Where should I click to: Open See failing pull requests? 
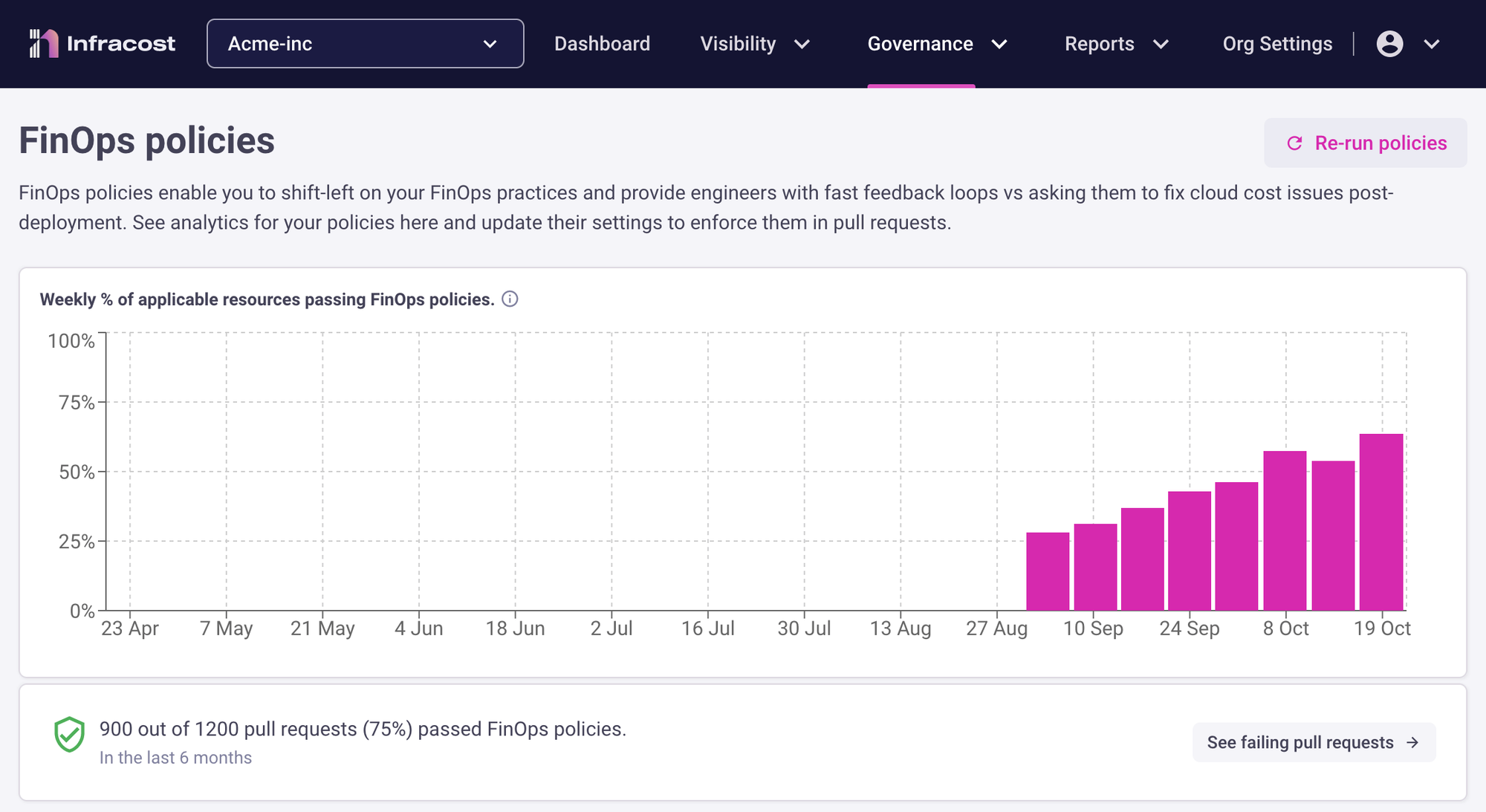tap(1313, 742)
